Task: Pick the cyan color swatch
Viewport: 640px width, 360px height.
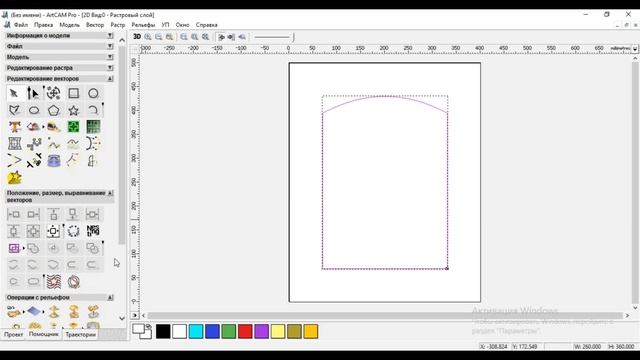Action: coord(196,331)
